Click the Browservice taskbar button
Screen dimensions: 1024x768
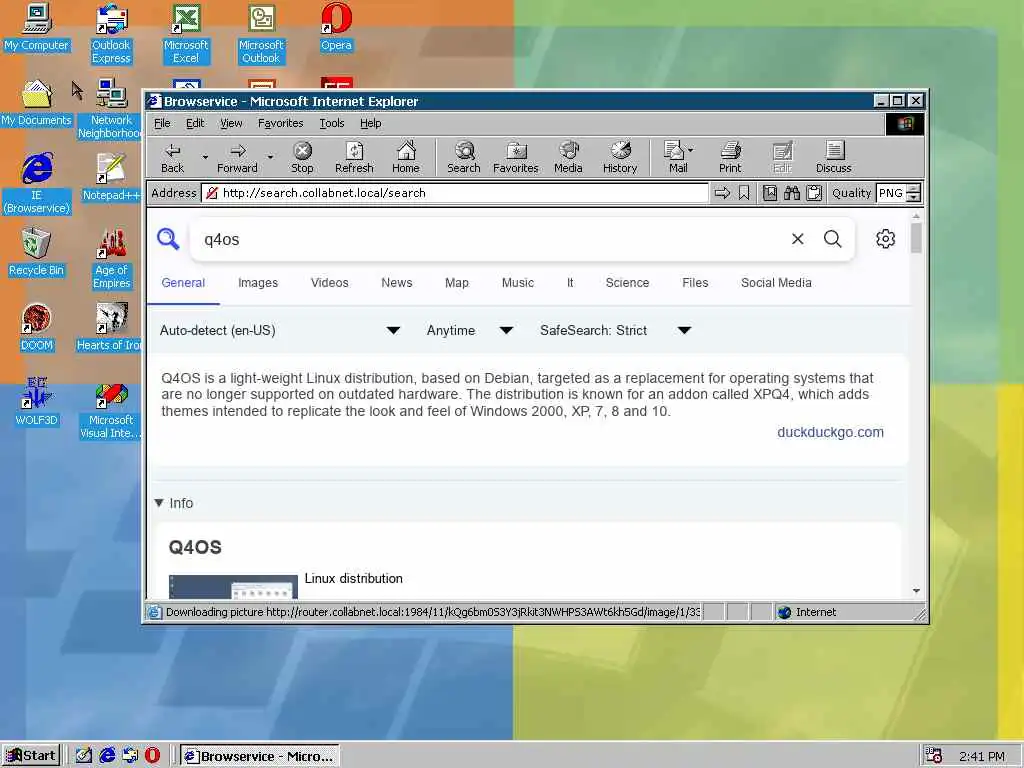click(259, 756)
